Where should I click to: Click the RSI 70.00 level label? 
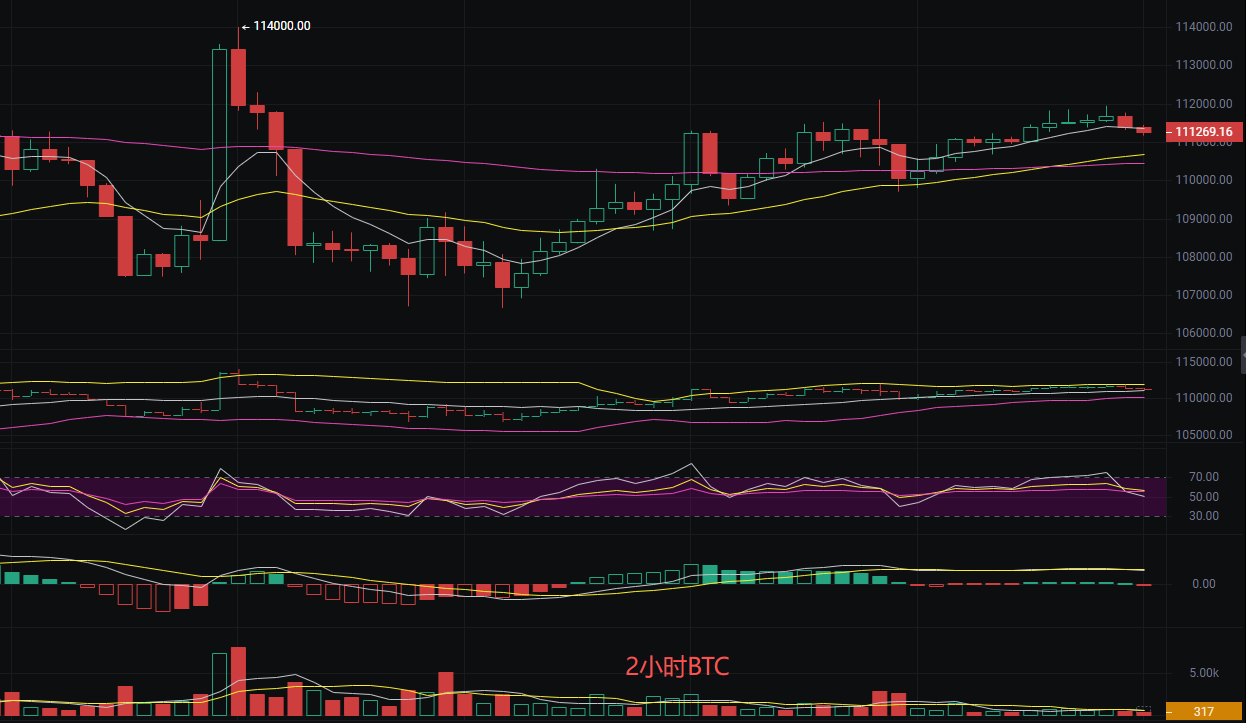pos(1204,477)
